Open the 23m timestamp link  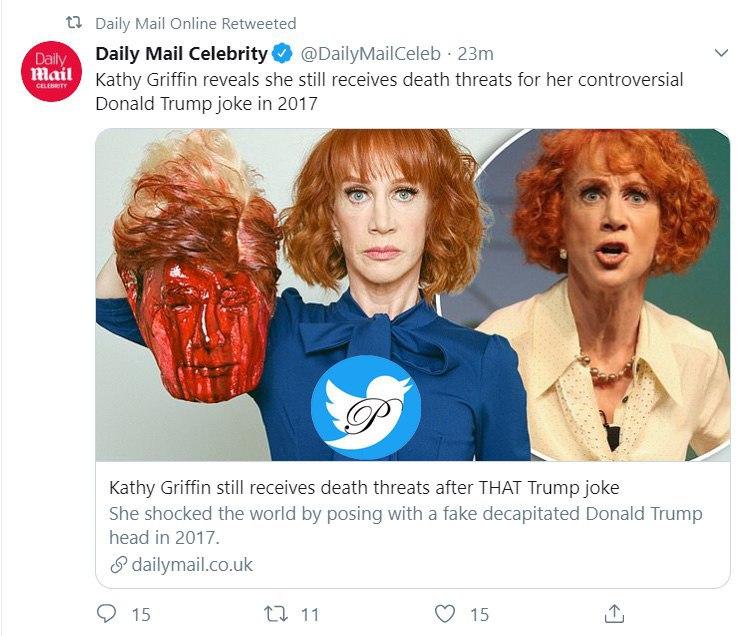tap(475, 54)
